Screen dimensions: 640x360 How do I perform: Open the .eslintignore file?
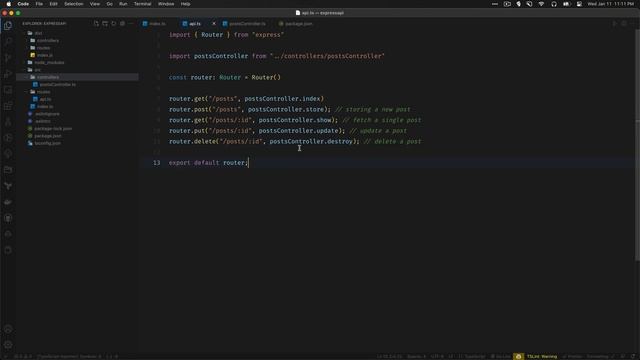(78, 114)
